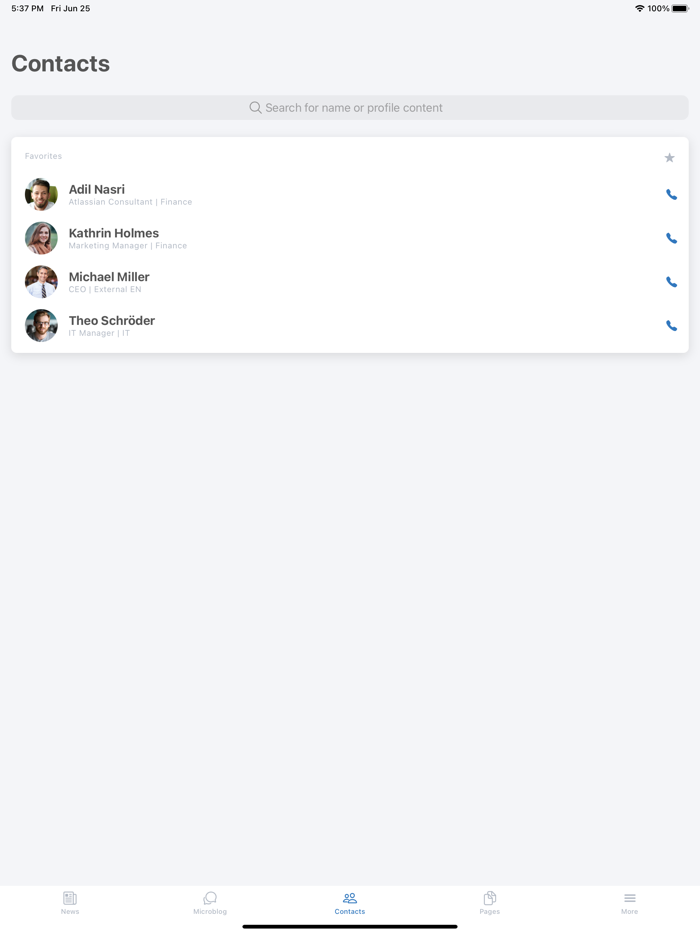Open the News tab
This screenshot has height=934, width=700.
coord(70,902)
